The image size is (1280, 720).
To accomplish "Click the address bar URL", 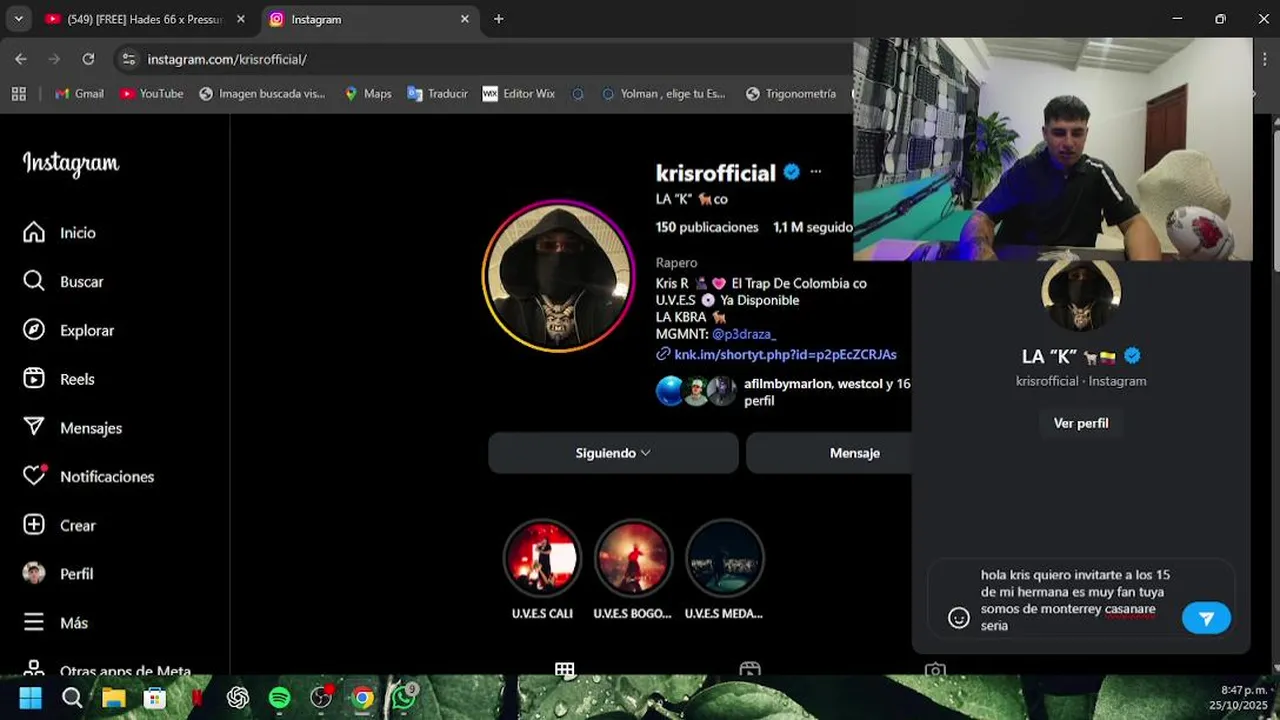I will click(x=227, y=59).
